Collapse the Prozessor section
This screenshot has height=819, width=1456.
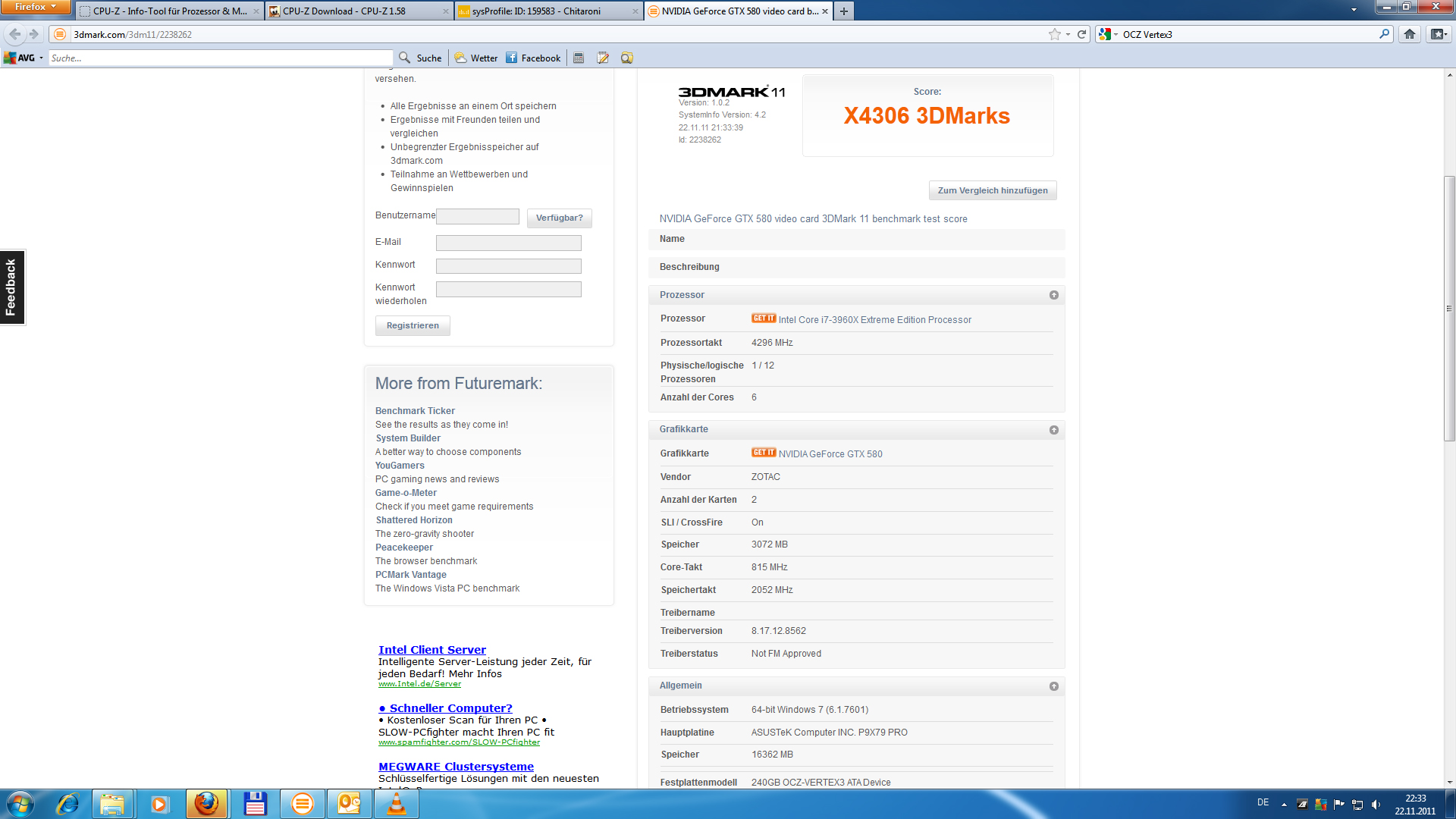point(1053,295)
